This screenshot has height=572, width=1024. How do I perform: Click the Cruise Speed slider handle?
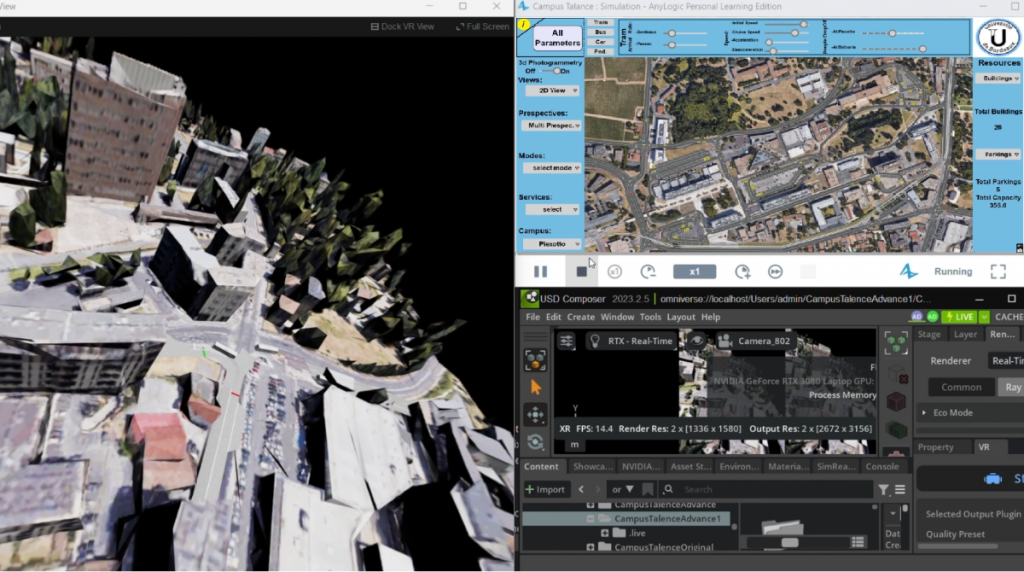795,32
